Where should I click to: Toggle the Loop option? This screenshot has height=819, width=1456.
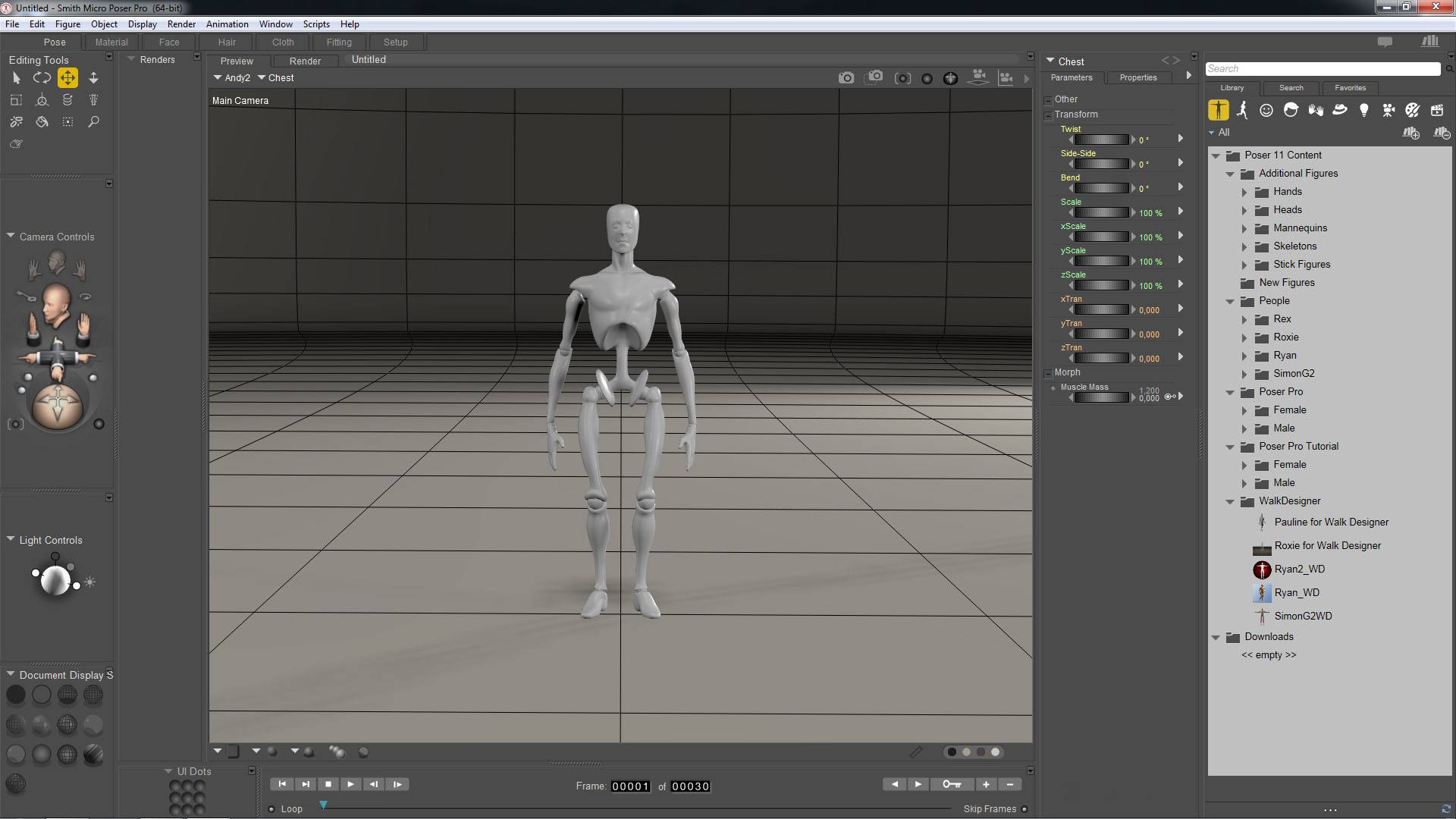coord(271,809)
